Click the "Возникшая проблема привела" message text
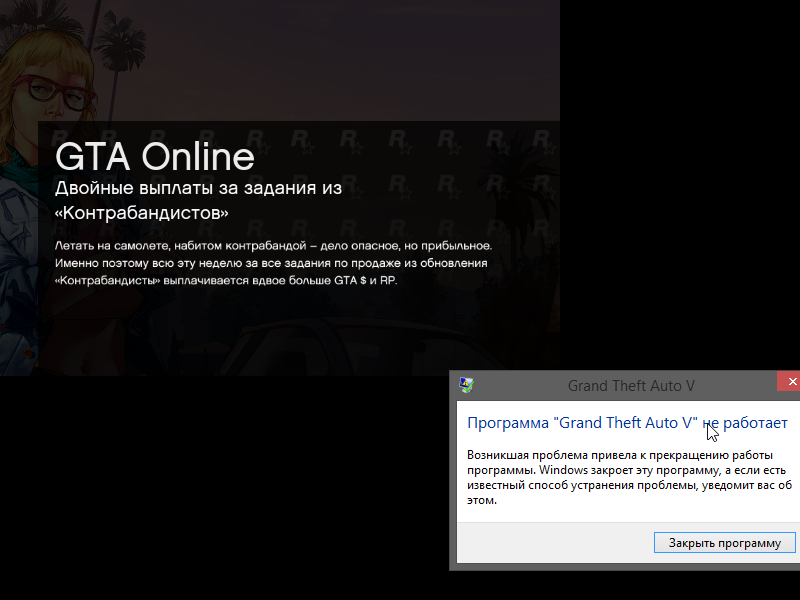The image size is (800, 600). click(629, 477)
